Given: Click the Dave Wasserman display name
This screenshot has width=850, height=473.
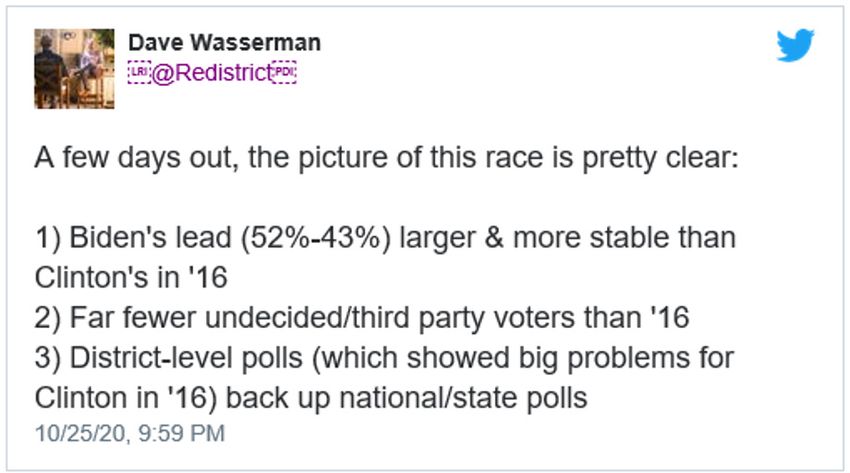Looking at the screenshot, I should [224, 42].
